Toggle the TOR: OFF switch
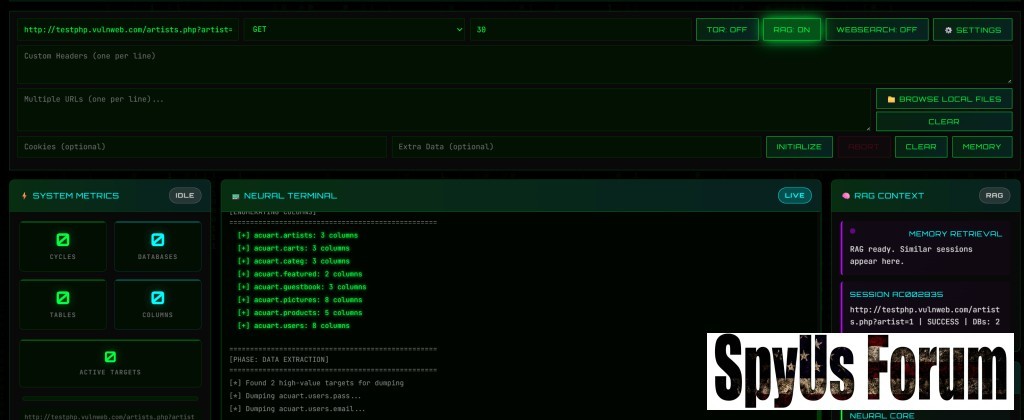Screen dimensions: 1024x420 coord(727,30)
